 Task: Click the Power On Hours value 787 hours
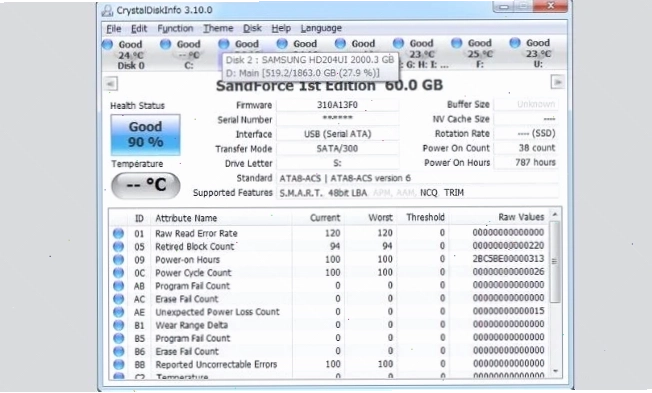[526, 163]
